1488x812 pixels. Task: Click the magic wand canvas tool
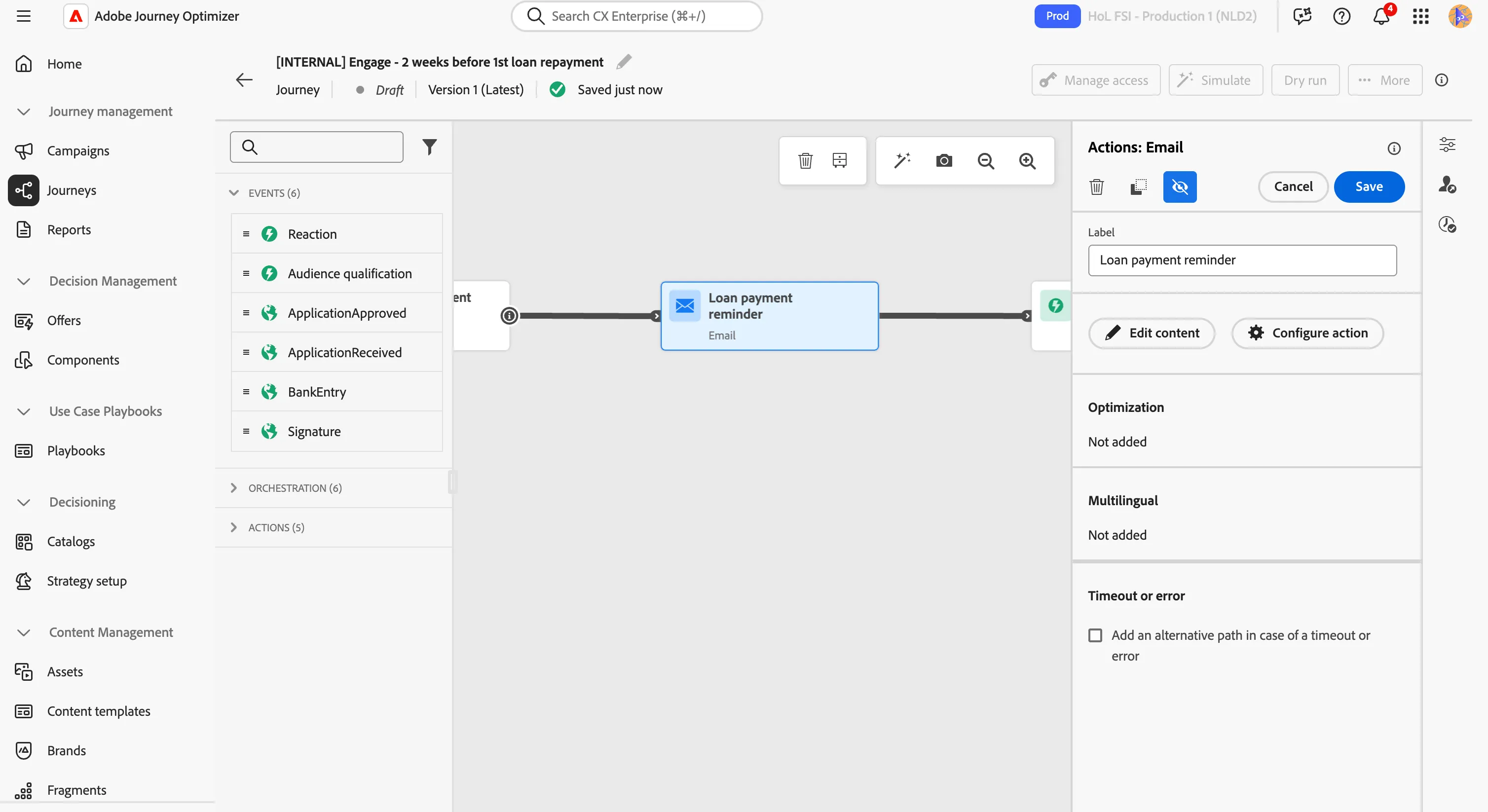pos(902,160)
